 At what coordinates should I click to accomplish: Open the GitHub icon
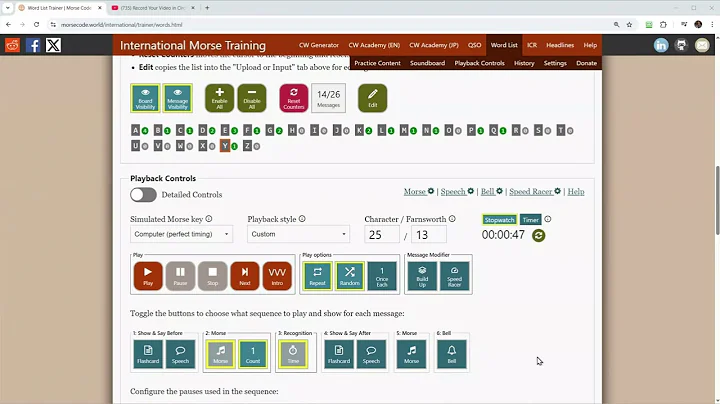(681, 45)
